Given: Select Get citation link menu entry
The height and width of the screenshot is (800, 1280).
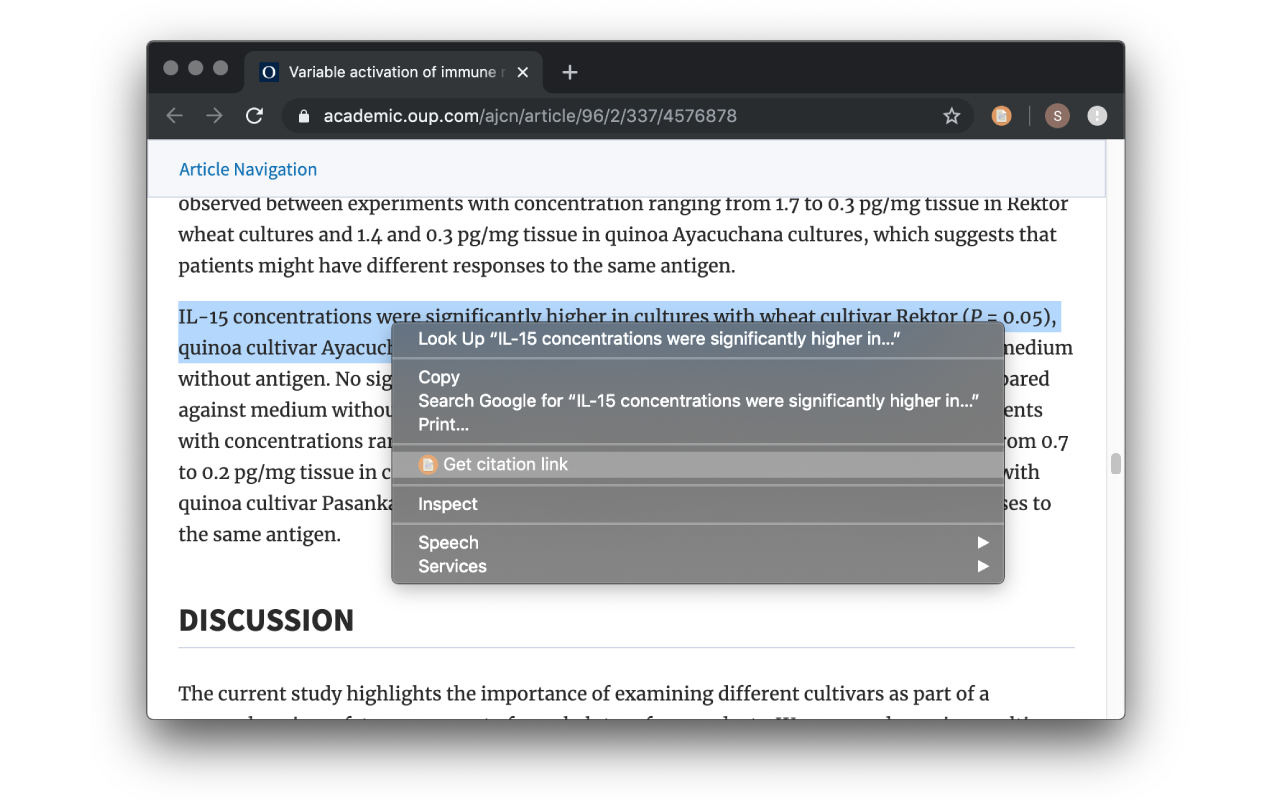Looking at the screenshot, I should click(x=698, y=464).
